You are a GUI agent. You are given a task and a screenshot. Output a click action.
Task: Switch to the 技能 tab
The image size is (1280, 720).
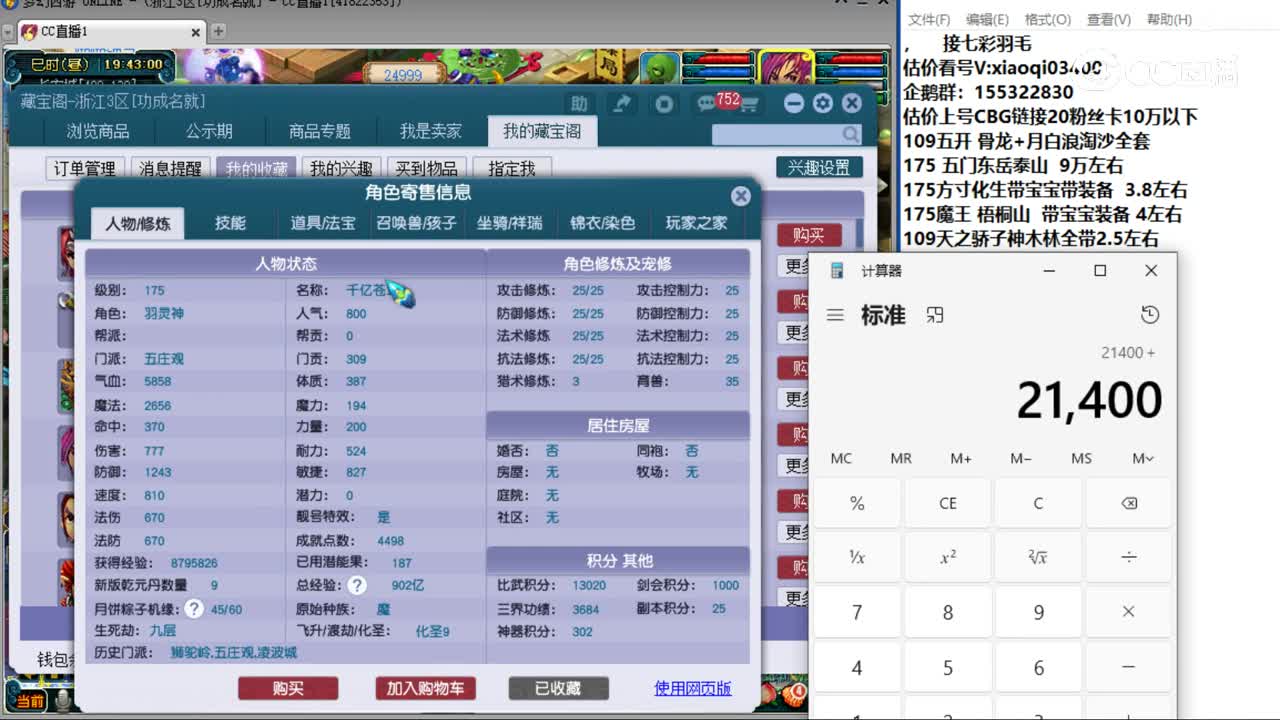[231, 223]
